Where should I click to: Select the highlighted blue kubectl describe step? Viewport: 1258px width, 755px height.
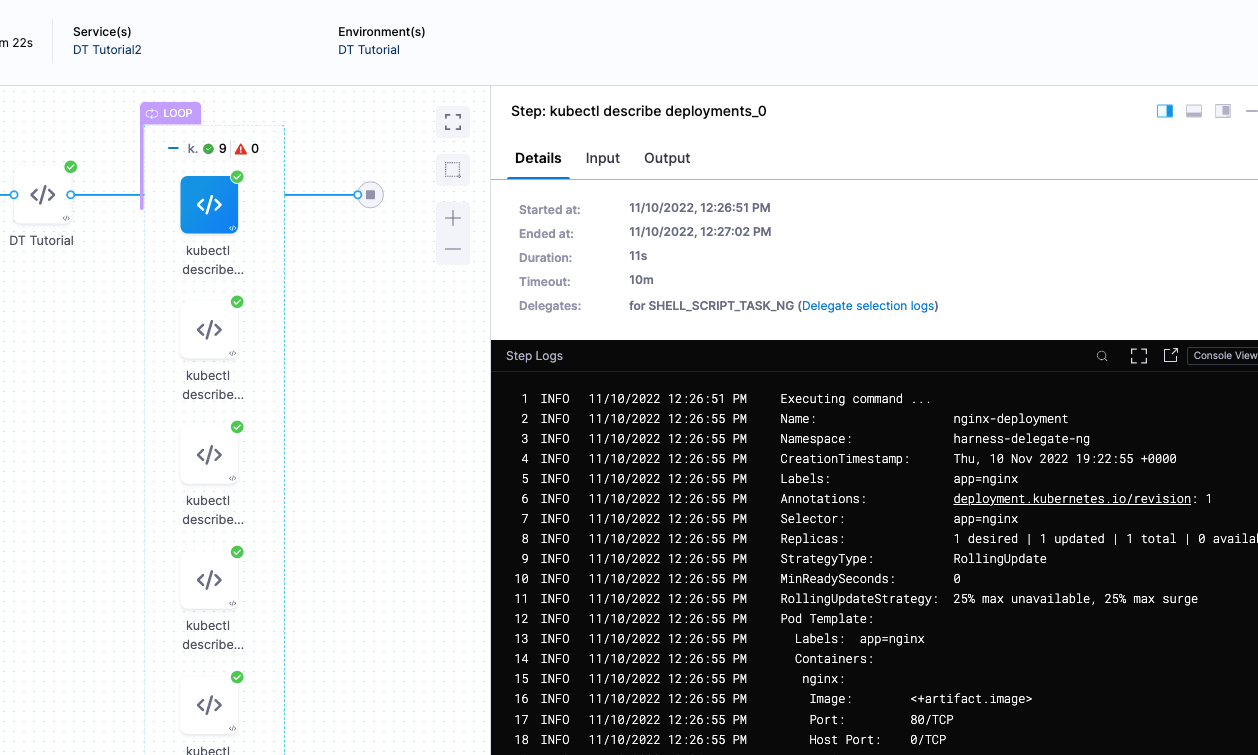[x=209, y=205]
